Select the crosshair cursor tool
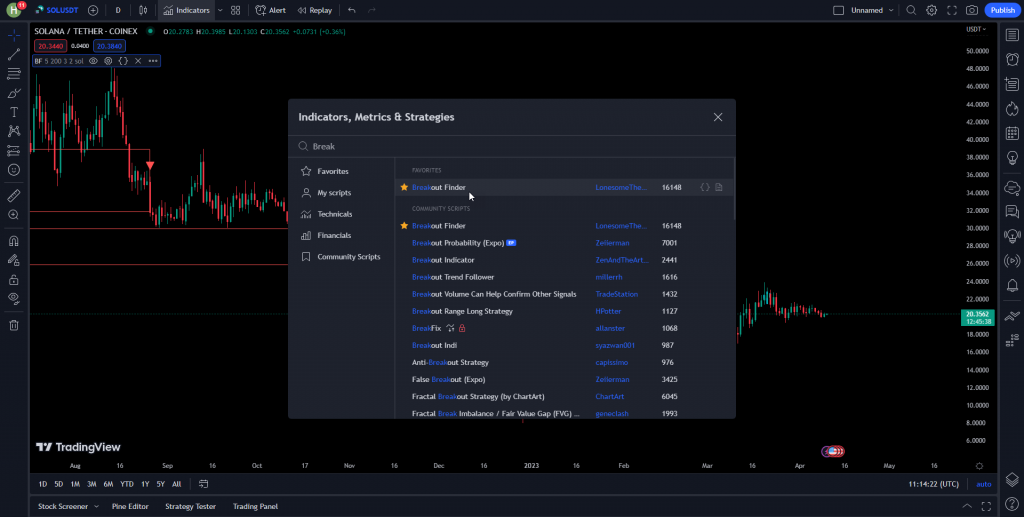 14,36
